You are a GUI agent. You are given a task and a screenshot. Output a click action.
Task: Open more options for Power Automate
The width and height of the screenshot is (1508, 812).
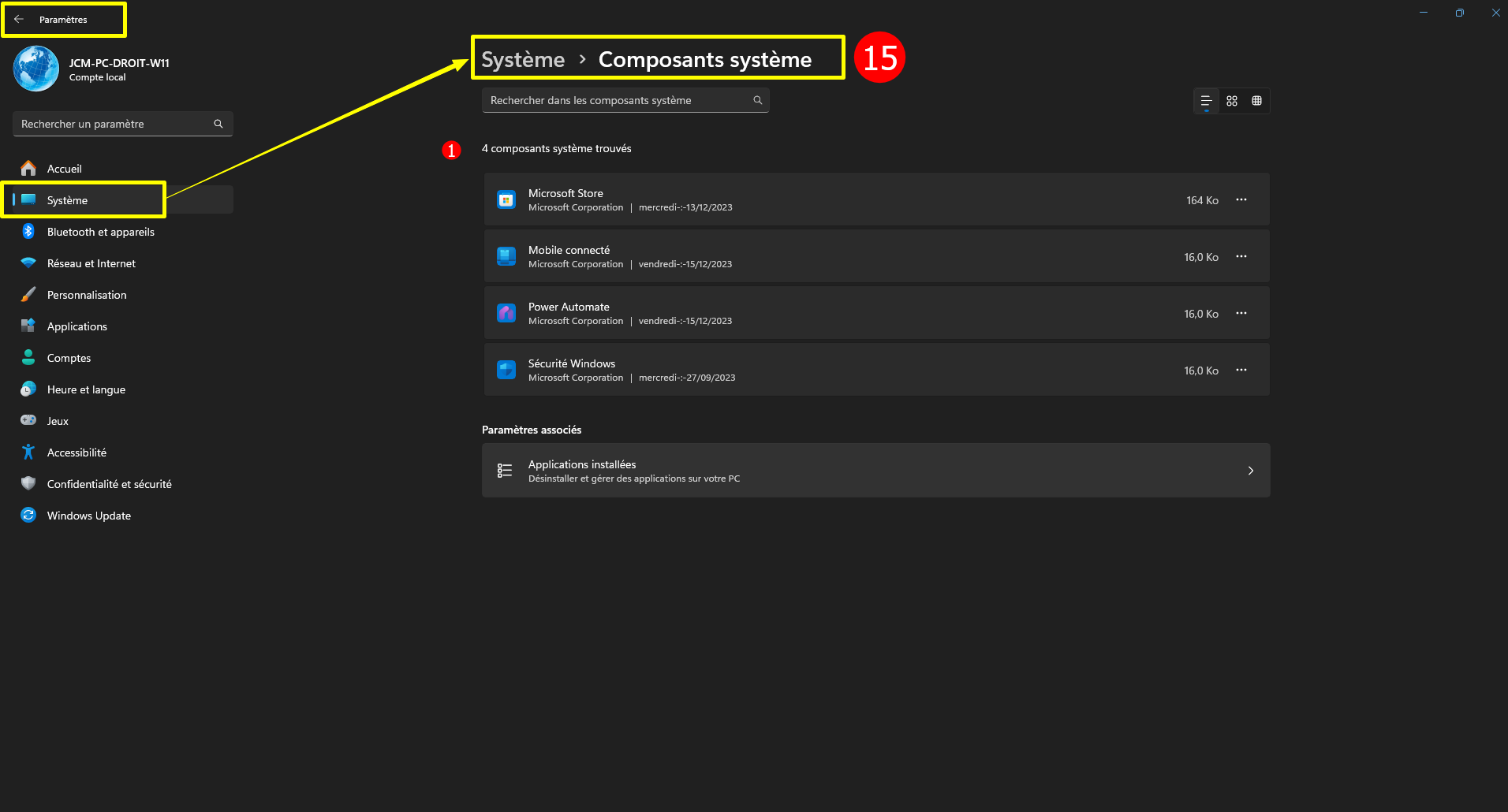[x=1241, y=313]
